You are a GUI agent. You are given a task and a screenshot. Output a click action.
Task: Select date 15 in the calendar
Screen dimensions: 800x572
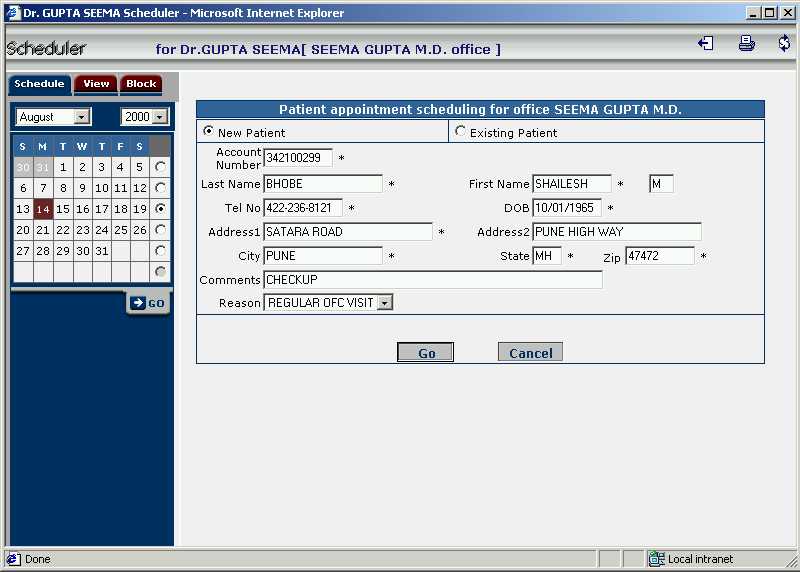[63, 209]
